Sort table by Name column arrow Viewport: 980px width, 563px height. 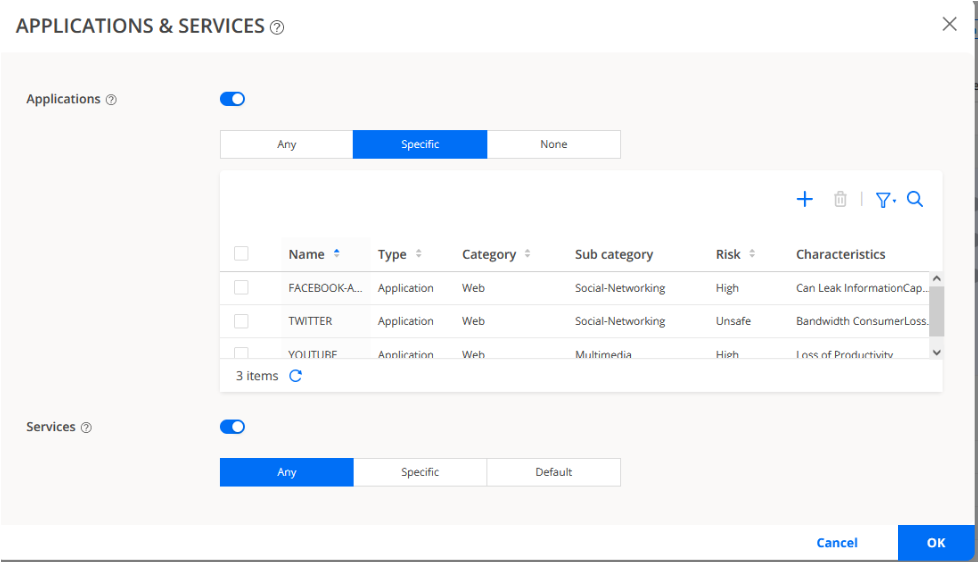click(x=337, y=254)
